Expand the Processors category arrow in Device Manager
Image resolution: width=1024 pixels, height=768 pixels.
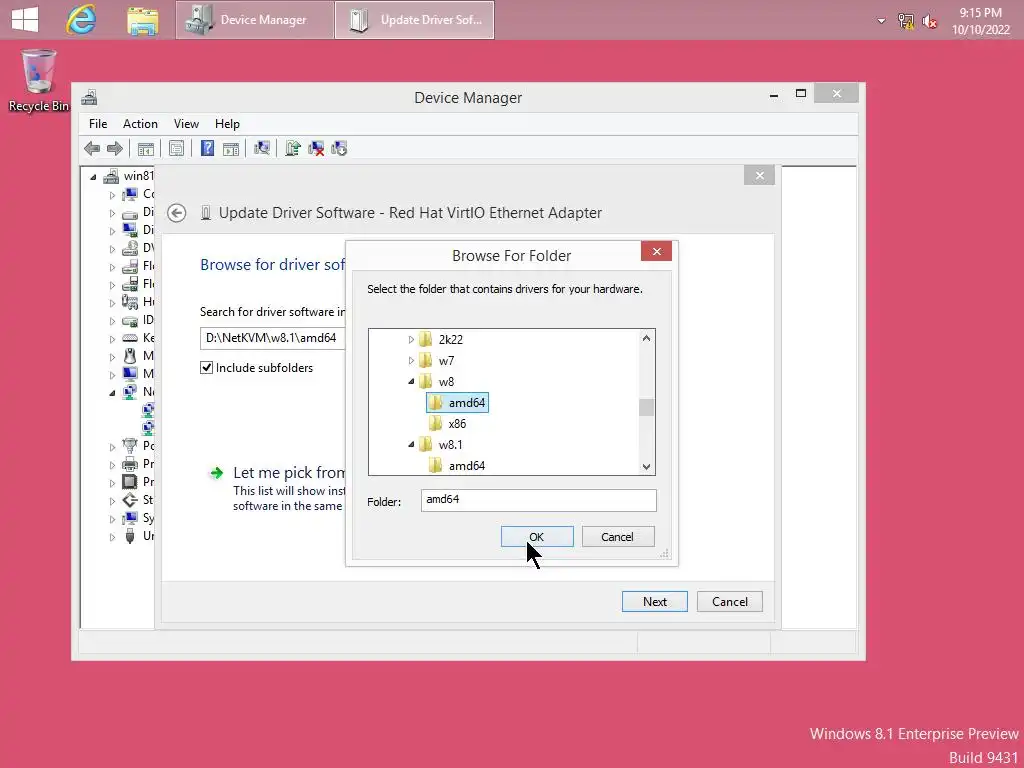tap(112, 483)
